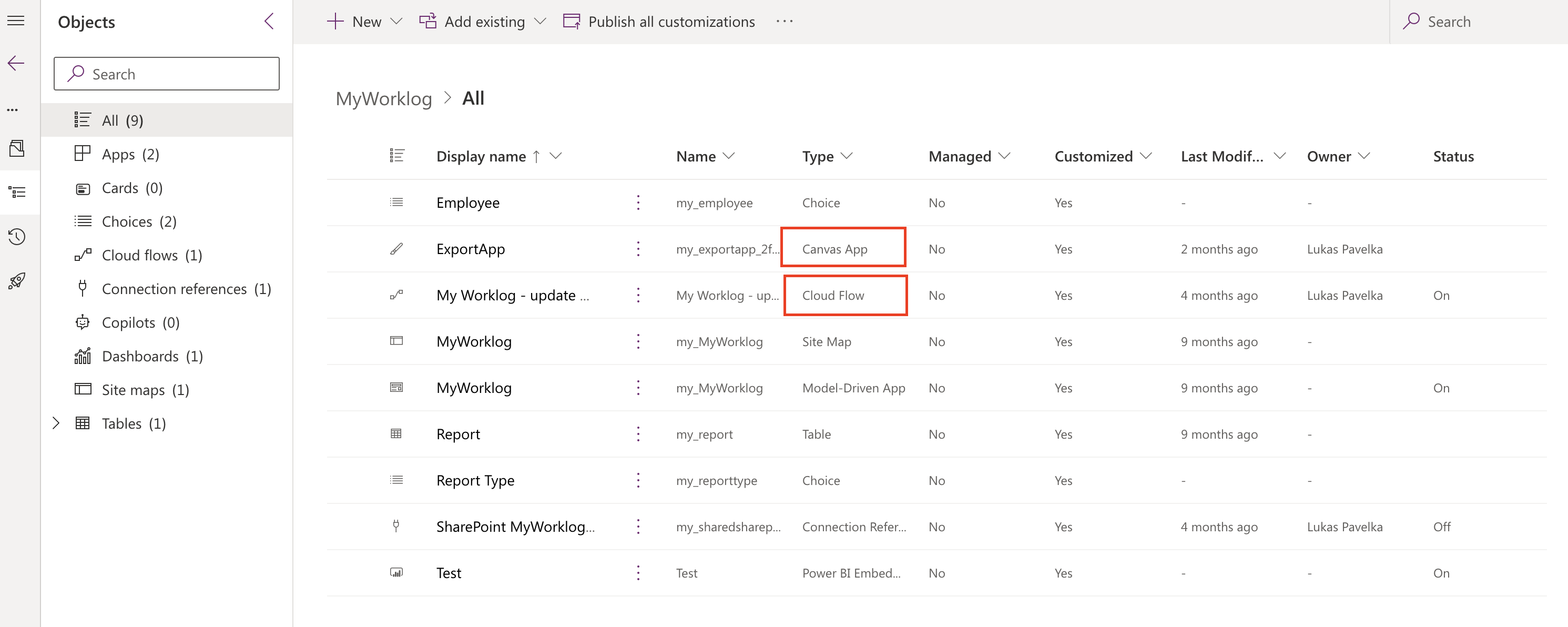Collapse the Objects pane with chevron
This screenshot has width=1568, height=627.
269,22
